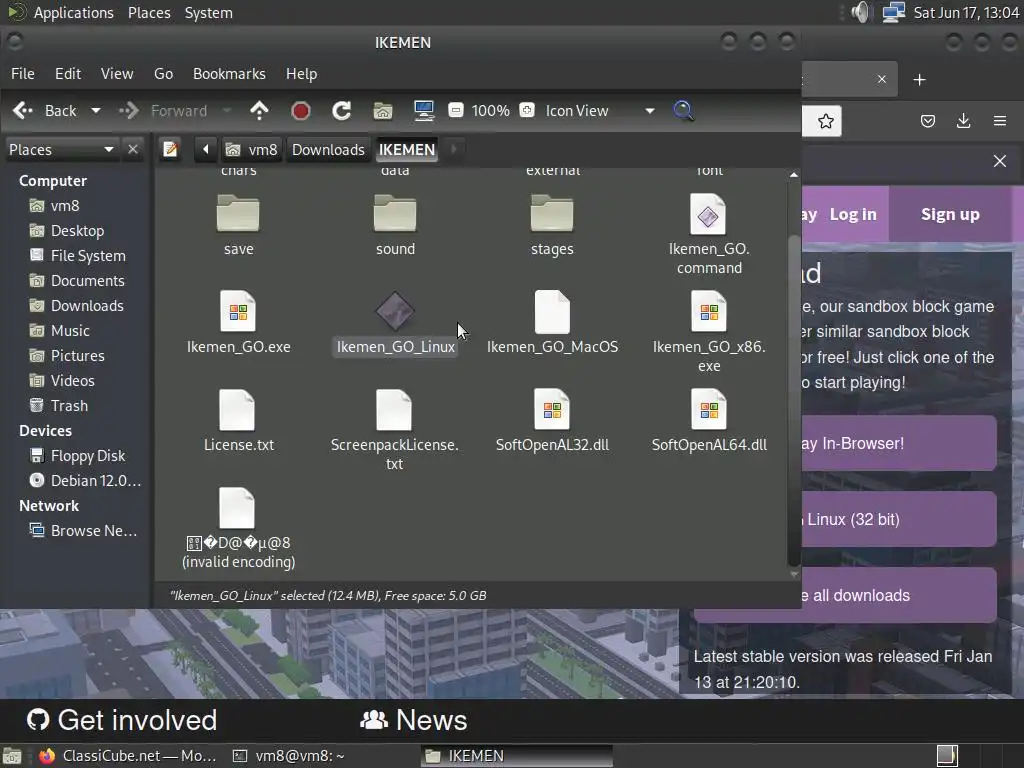Open the Places sidebar selector dropdown
The width and height of the screenshot is (1024, 768).
pyautogui.click(x=62, y=150)
